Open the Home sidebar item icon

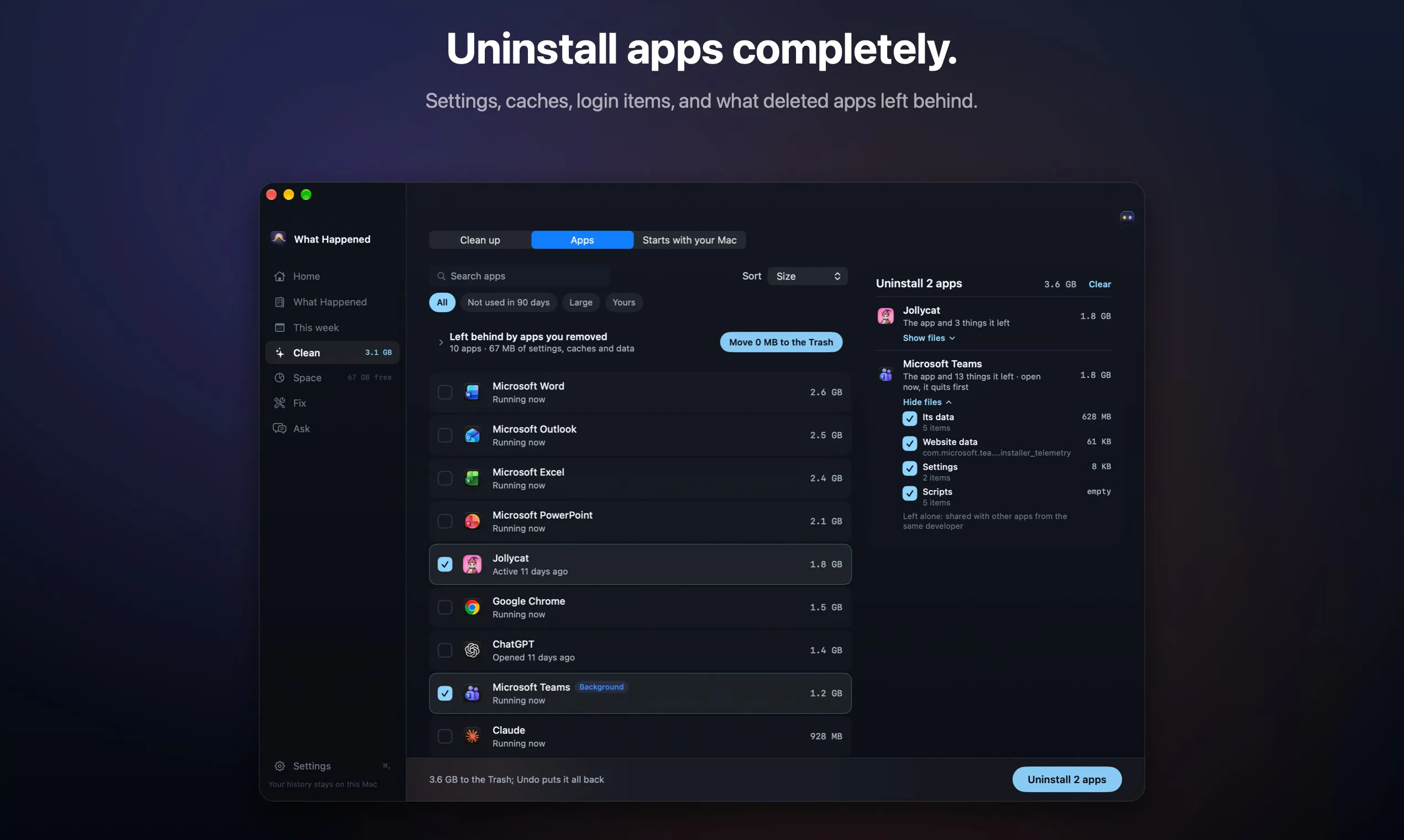[x=279, y=276]
